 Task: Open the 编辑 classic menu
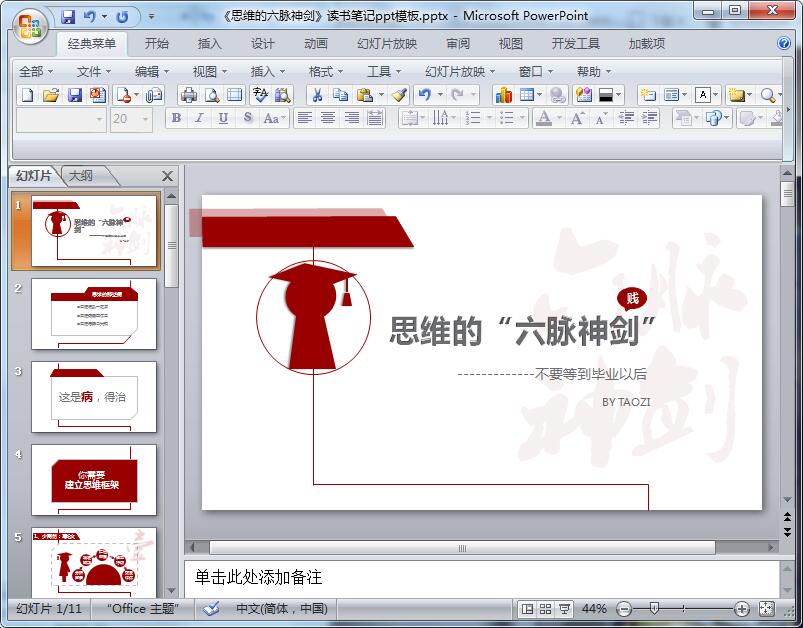click(152, 72)
